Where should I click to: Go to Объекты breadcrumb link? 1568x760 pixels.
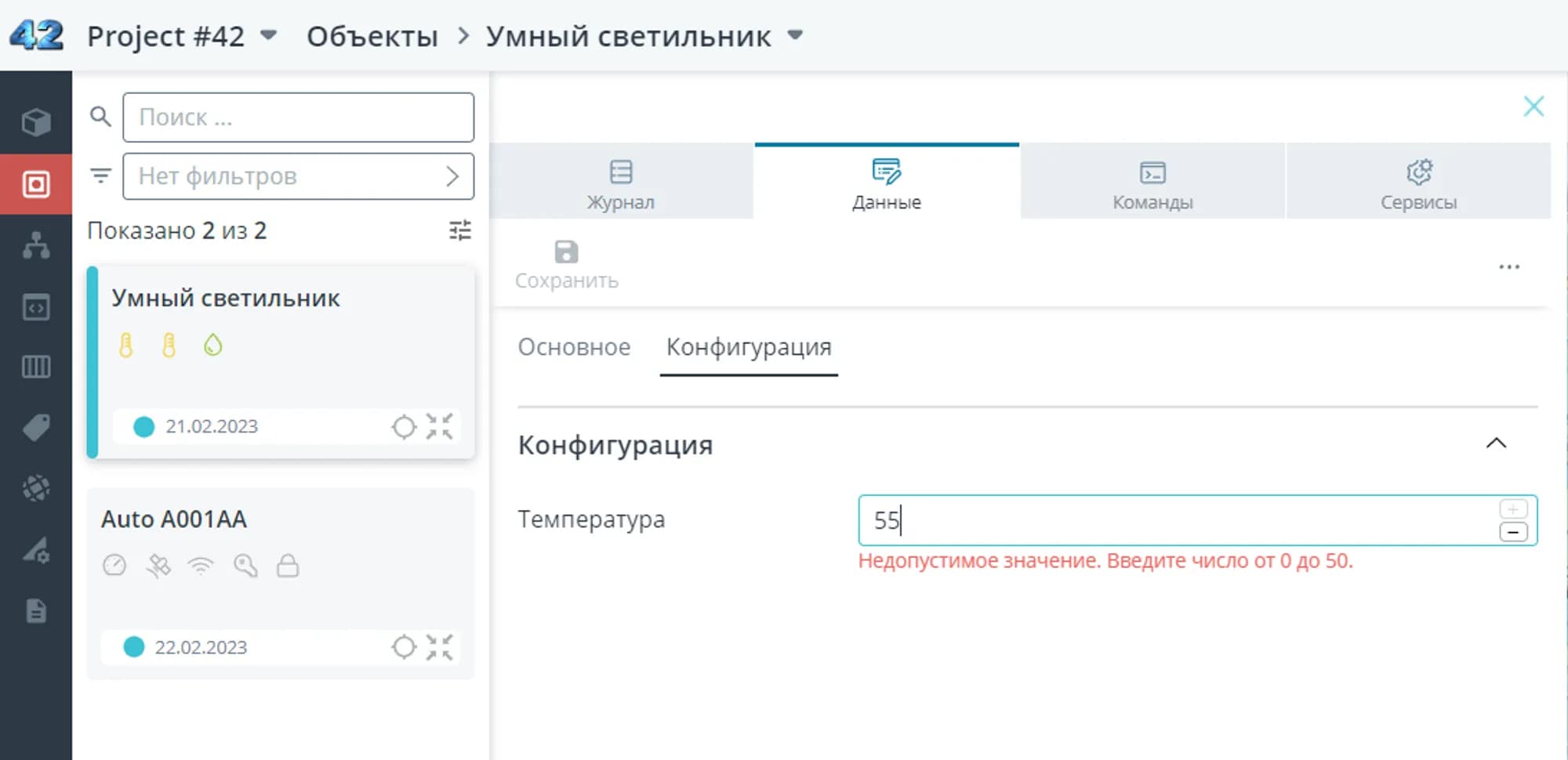[372, 36]
